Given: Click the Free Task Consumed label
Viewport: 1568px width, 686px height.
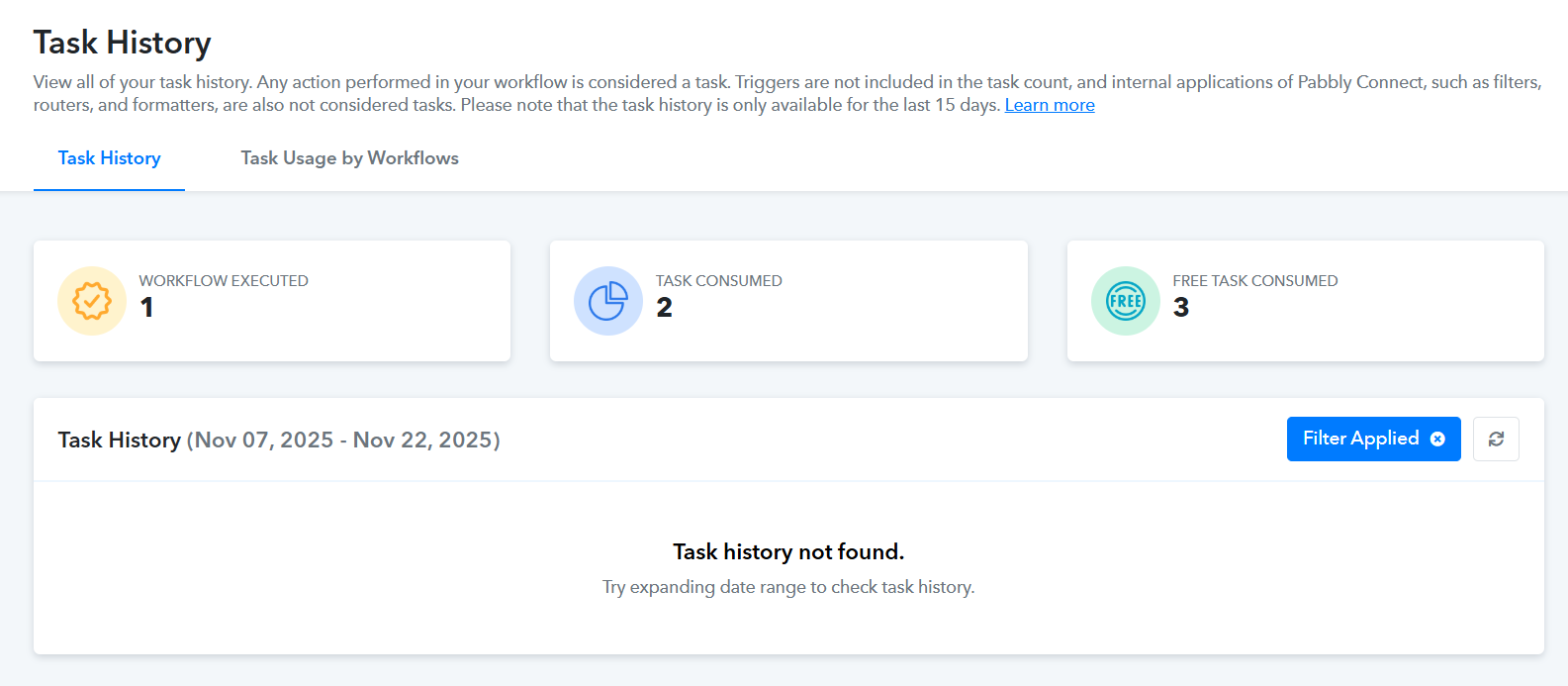Looking at the screenshot, I should click(x=1255, y=281).
